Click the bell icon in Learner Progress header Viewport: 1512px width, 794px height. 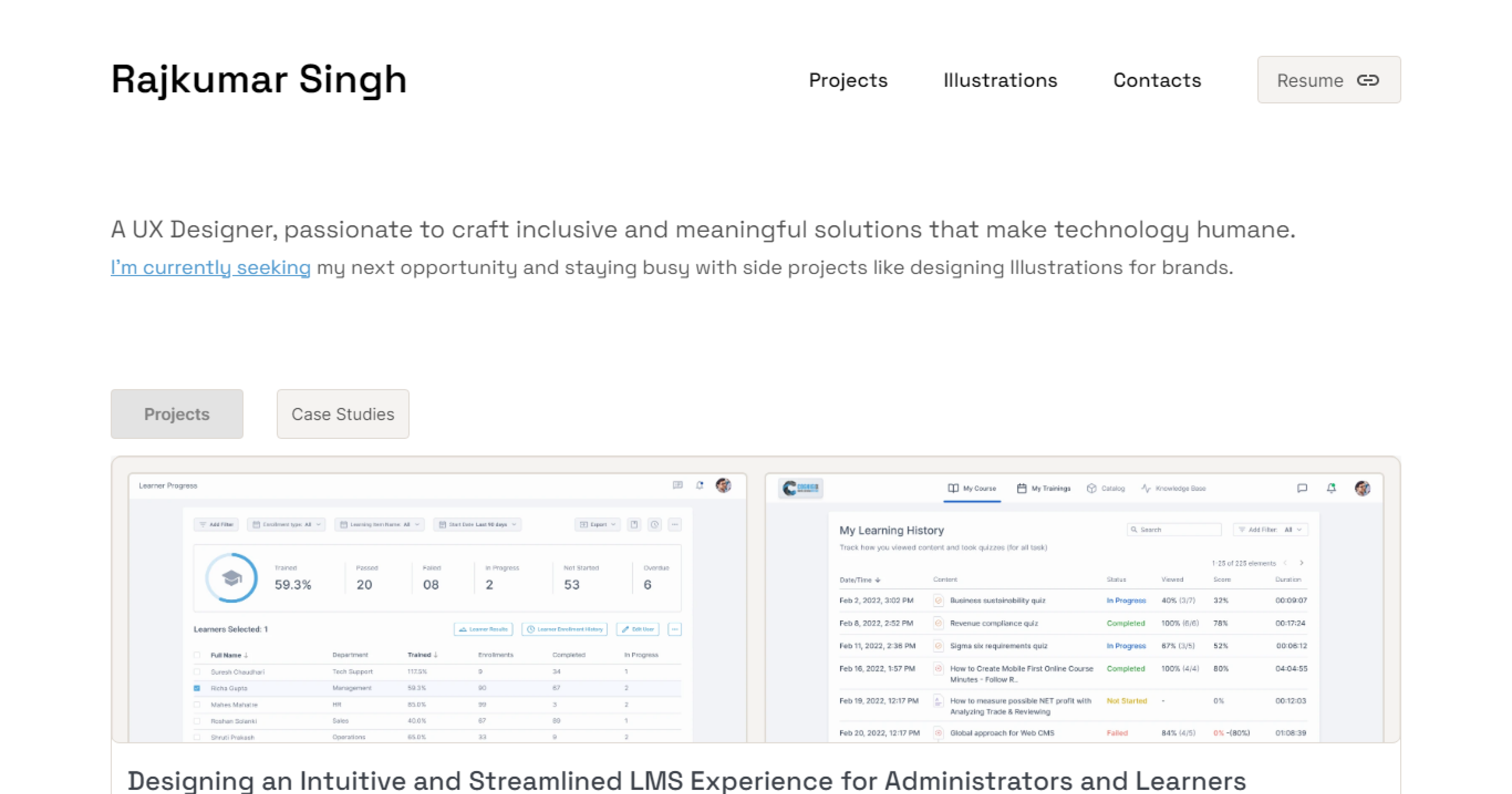click(x=700, y=485)
